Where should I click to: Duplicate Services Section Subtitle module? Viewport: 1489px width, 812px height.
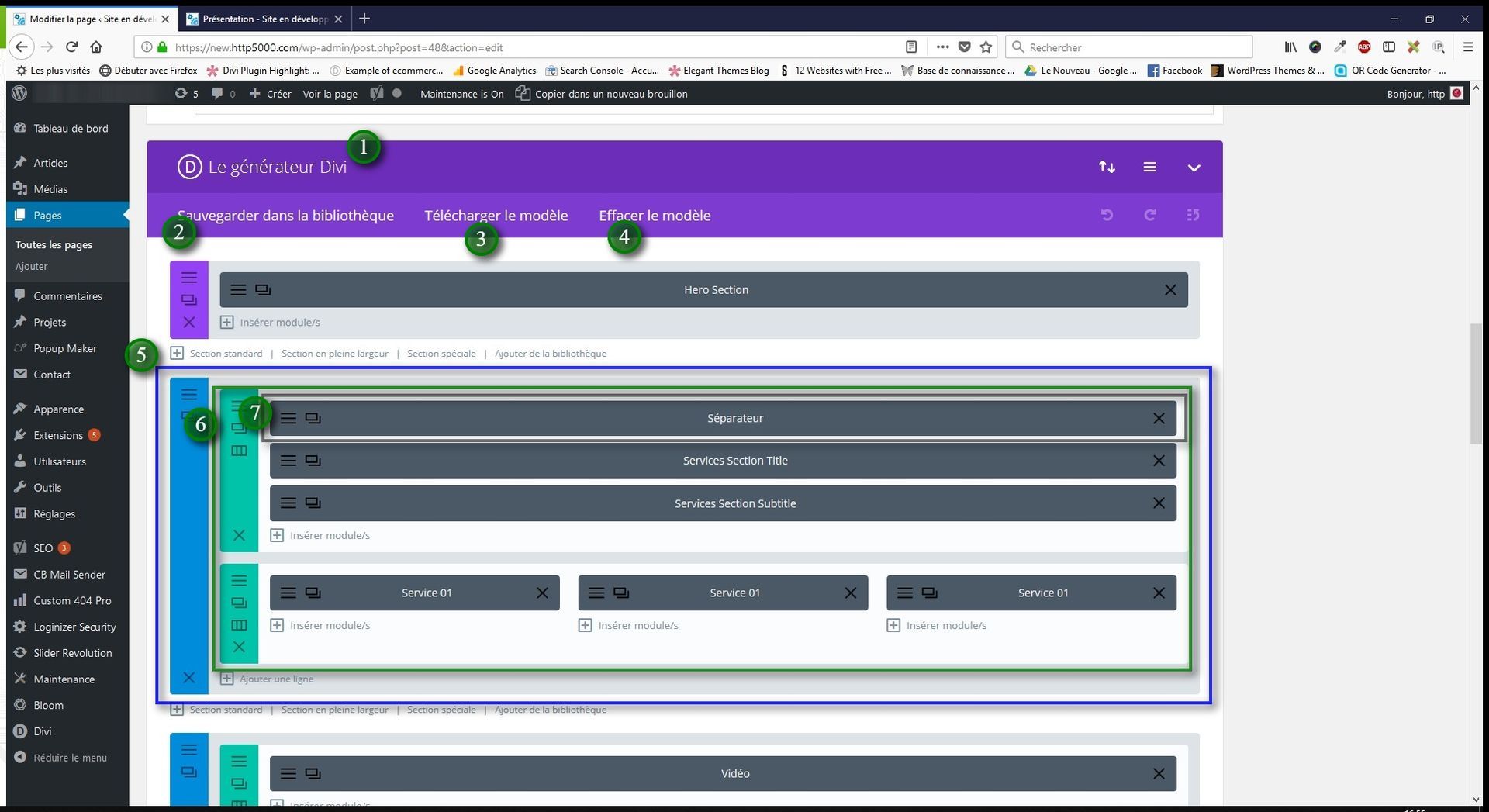click(313, 503)
